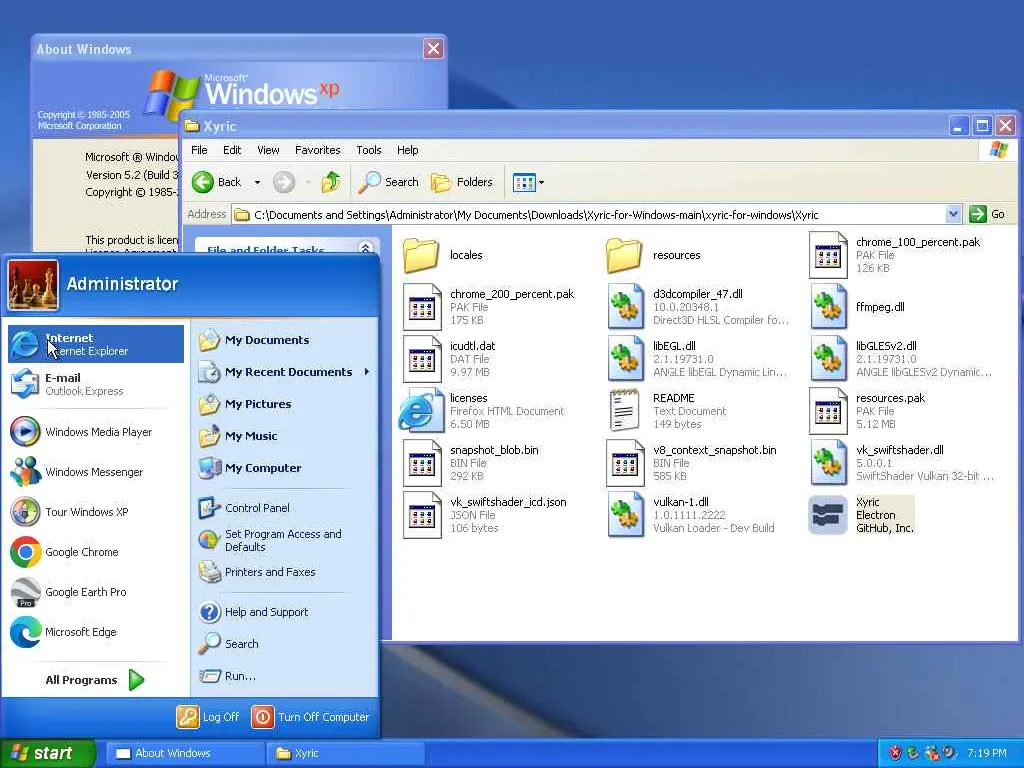The height and width of the screenshot is (768, 1024).
Task: Select chrome_200_percent.pak file
Action: pyautogui.click(x=489, y=307)
